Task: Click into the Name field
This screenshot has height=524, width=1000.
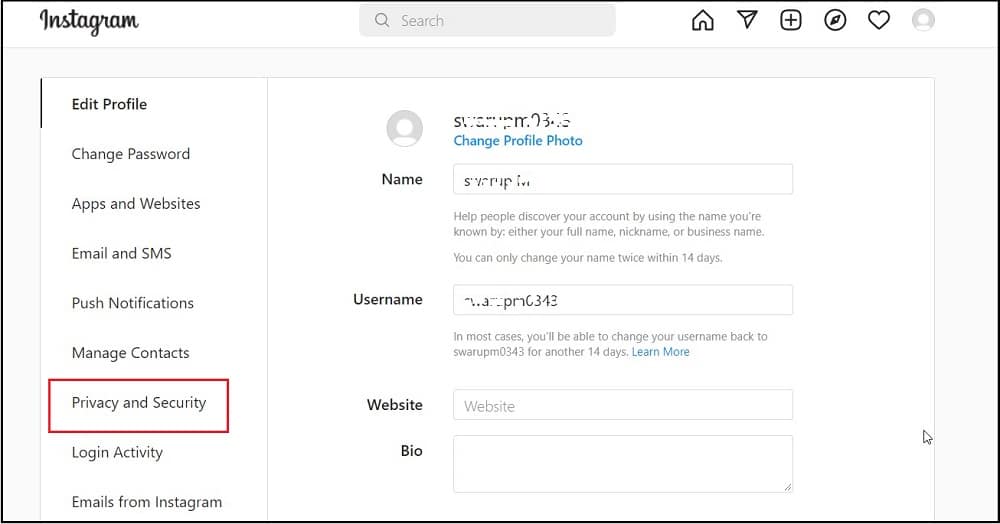Action: click(623, 179)
